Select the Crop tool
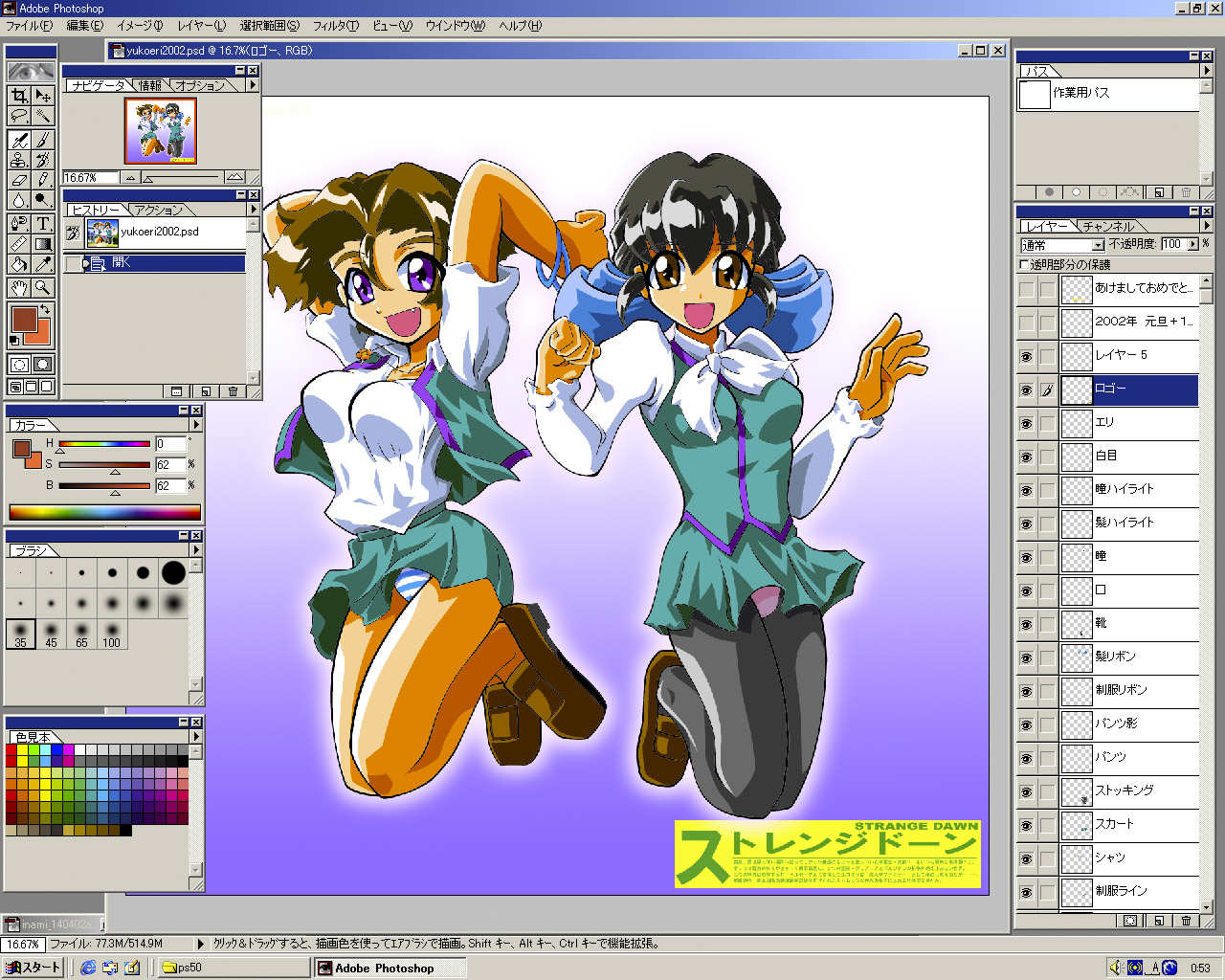The height and width of the screenshot is (980, 1225). coord(19,95)
